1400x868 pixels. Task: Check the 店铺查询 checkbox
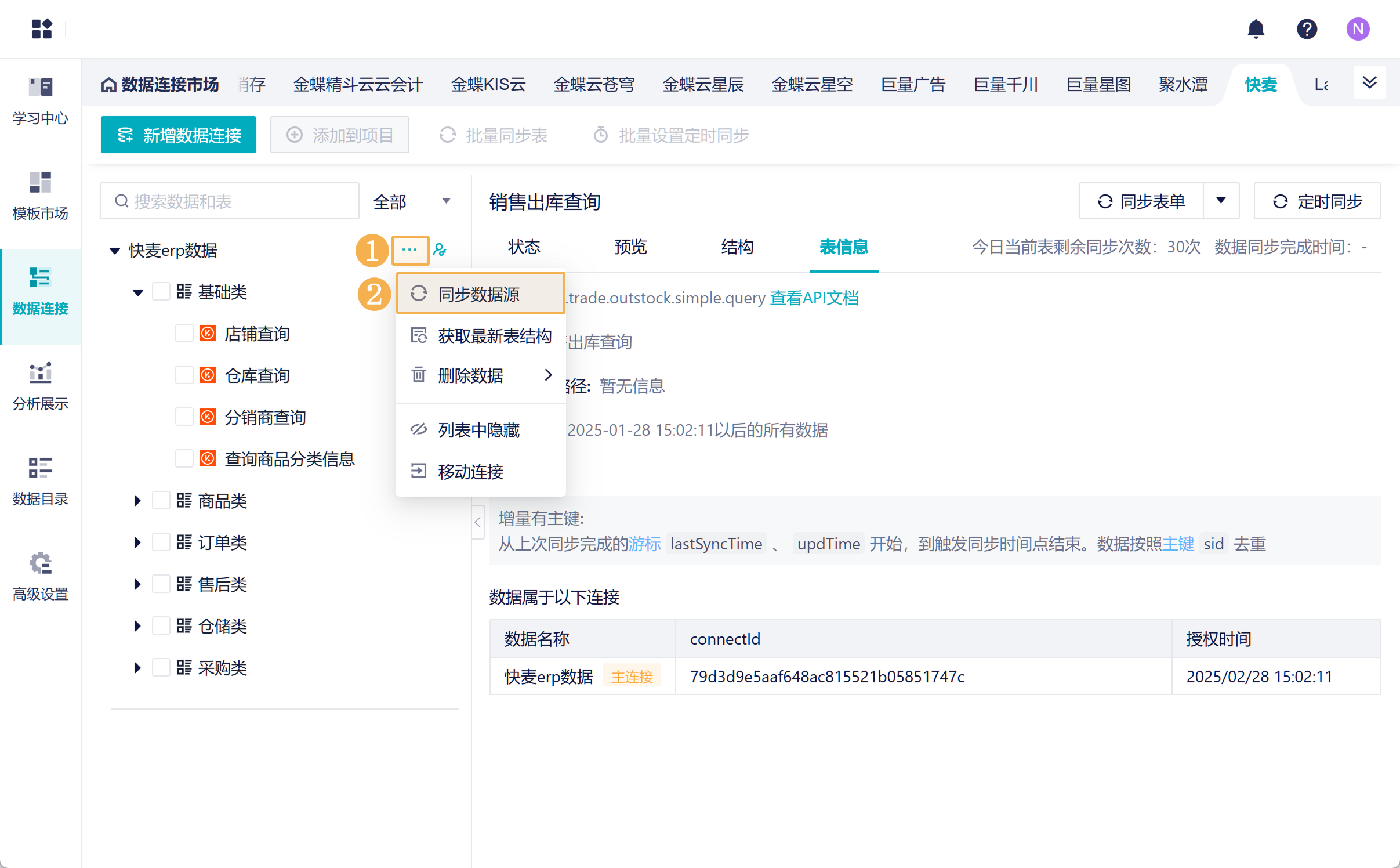(x=184, y=334)
